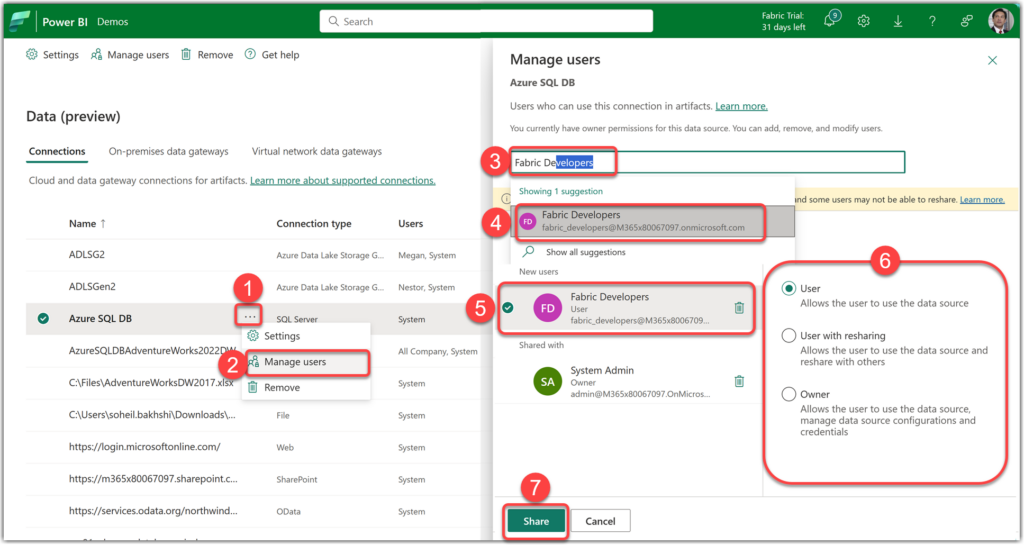Choose Remove in the context menu
The height and width of the screenshot is (545, 1024).
[x=306, y=387]
